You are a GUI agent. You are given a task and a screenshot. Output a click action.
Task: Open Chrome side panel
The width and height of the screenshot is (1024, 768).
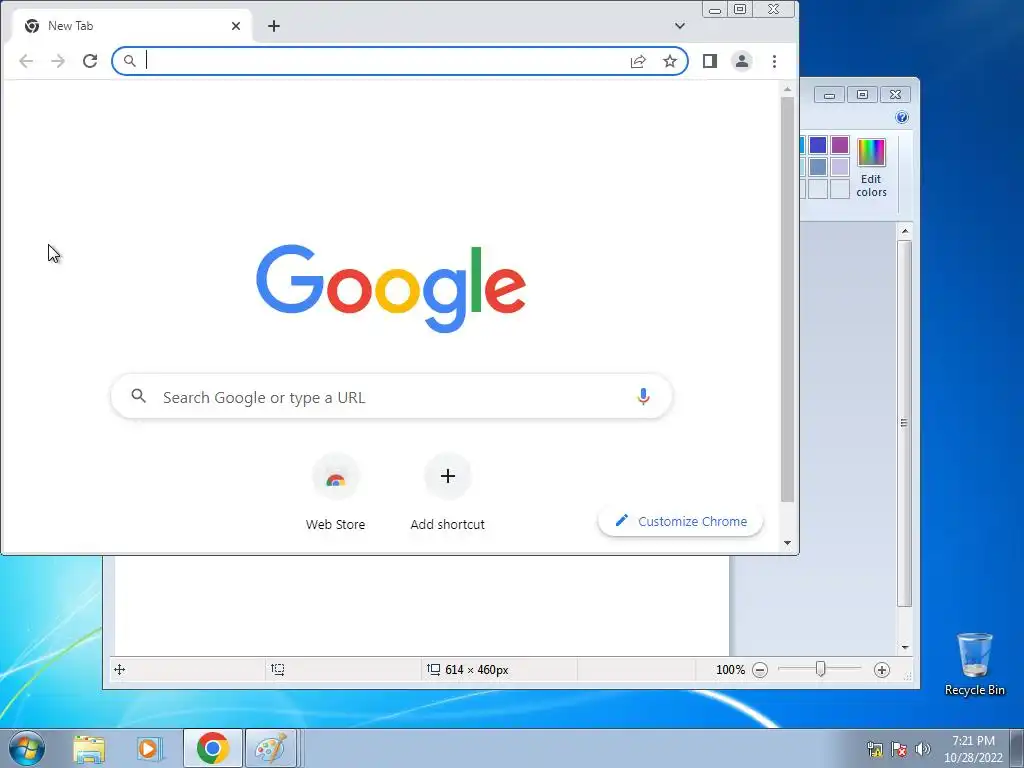pos(710,61)
